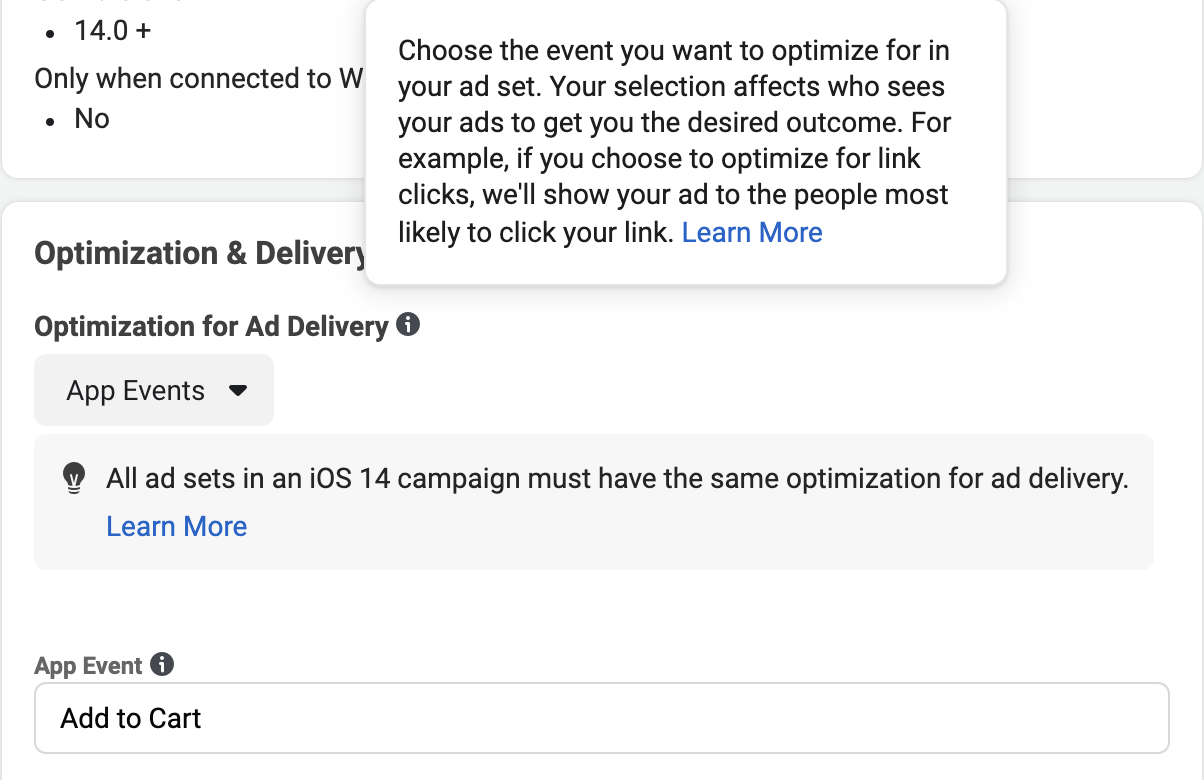
Task: Click the lightbulb tip icon
Action: (x=74, y=480)
